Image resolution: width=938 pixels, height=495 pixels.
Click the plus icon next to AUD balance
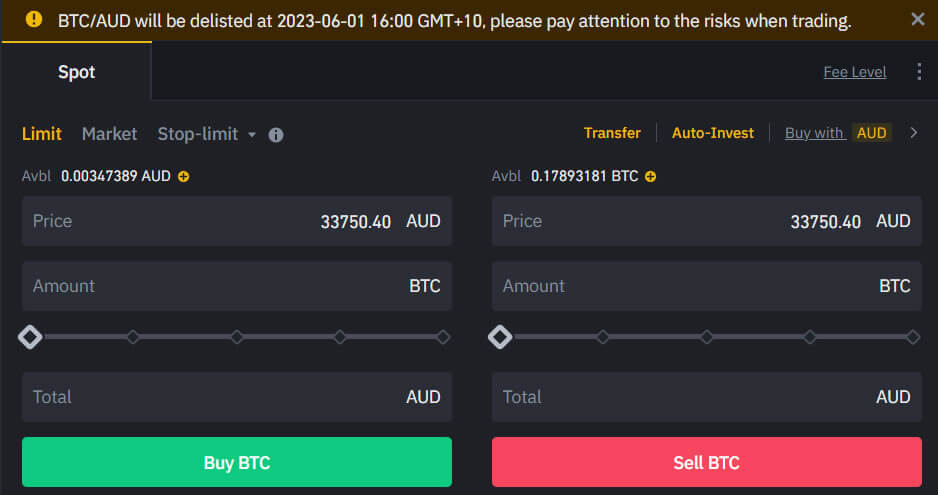pyautogui.click(x=183, y=176)
